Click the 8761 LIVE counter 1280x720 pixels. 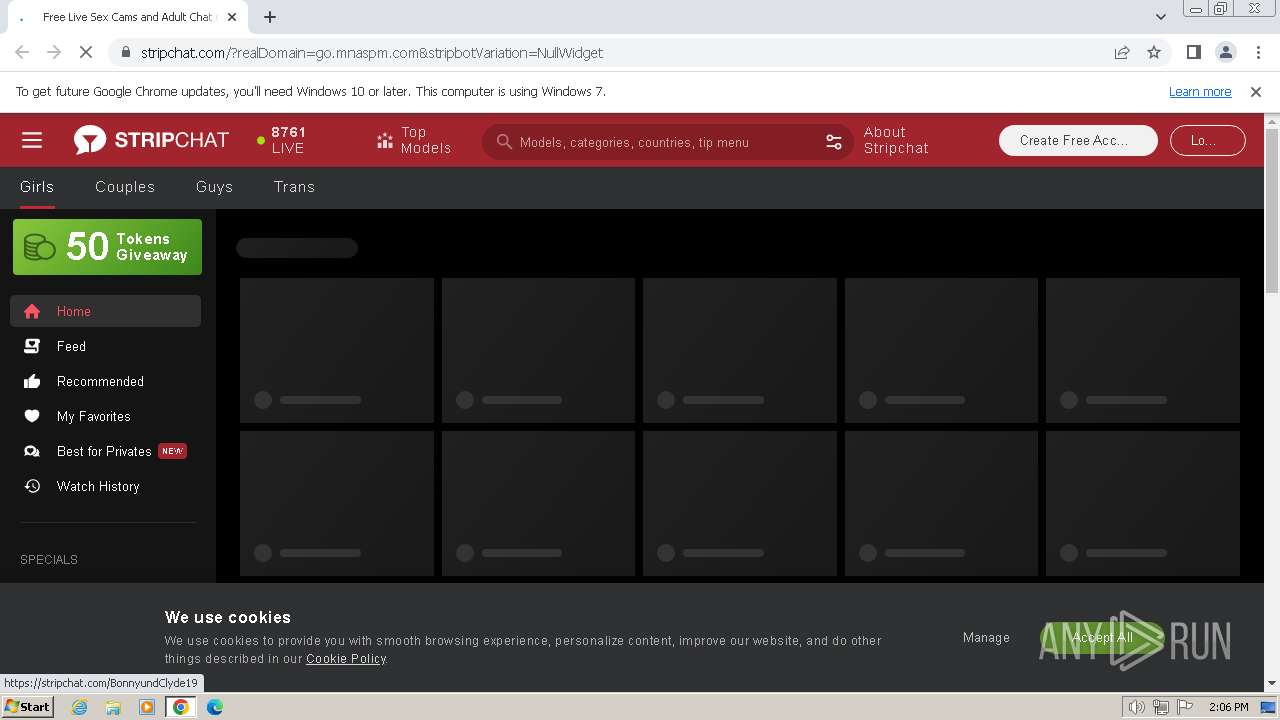pos(281,140)
